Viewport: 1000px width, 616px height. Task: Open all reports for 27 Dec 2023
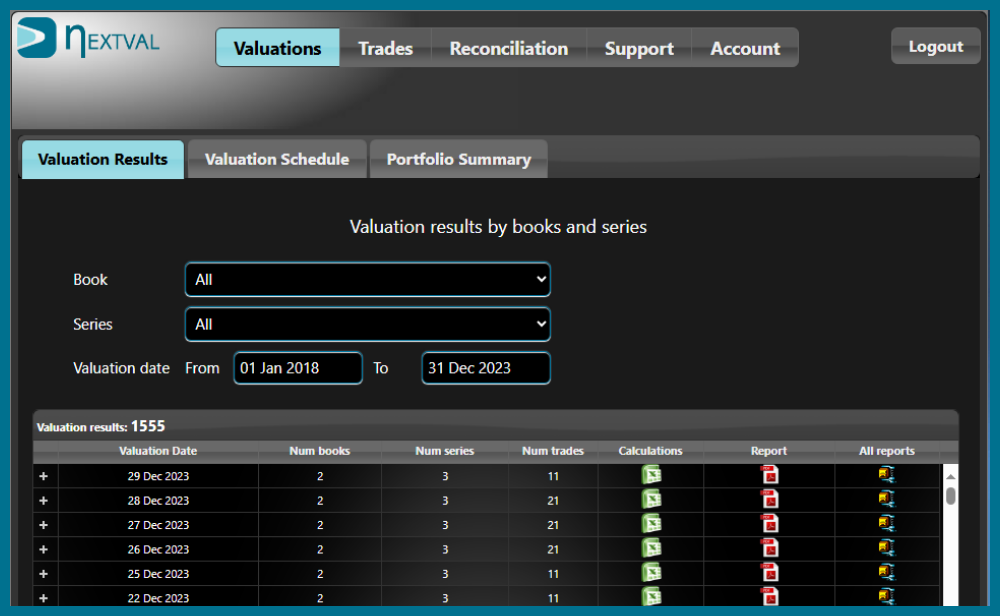[x=887, y=524]
